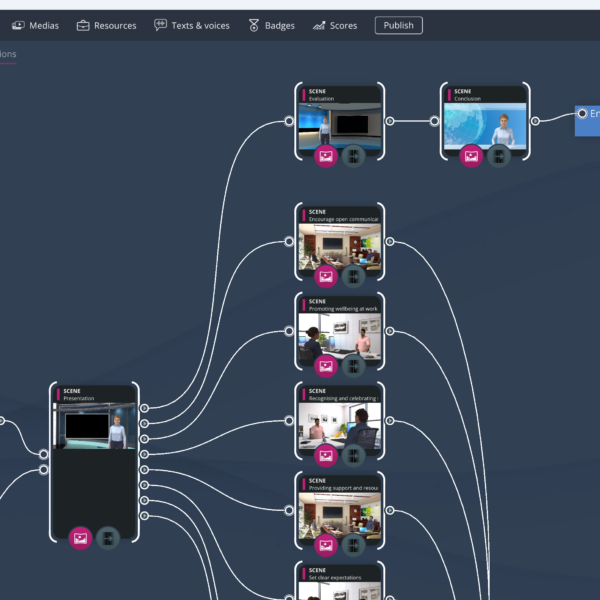Open the Resources tab
The width and height of the screenshot is (600, 600).
pyautogui.click(x=106, y=25)
